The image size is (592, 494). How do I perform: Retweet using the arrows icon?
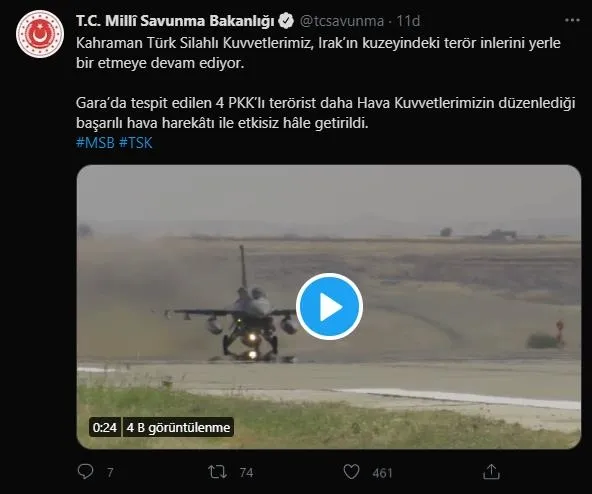[217, 472]
